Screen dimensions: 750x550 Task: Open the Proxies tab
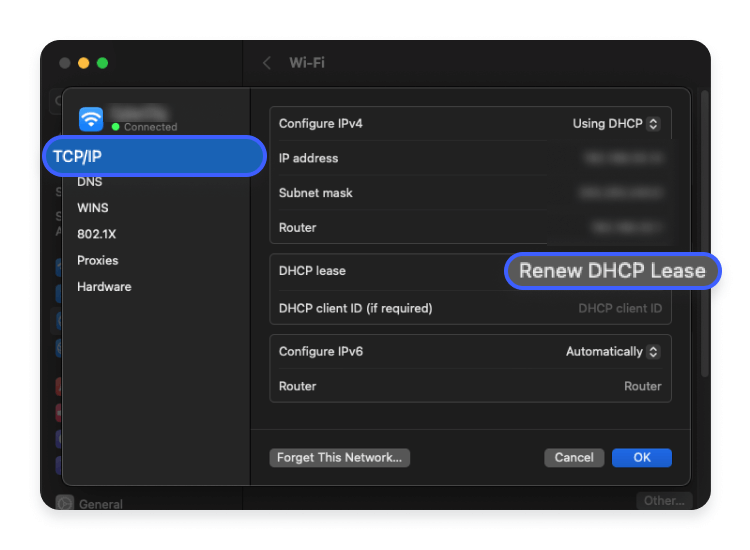[x=98, y=261]
